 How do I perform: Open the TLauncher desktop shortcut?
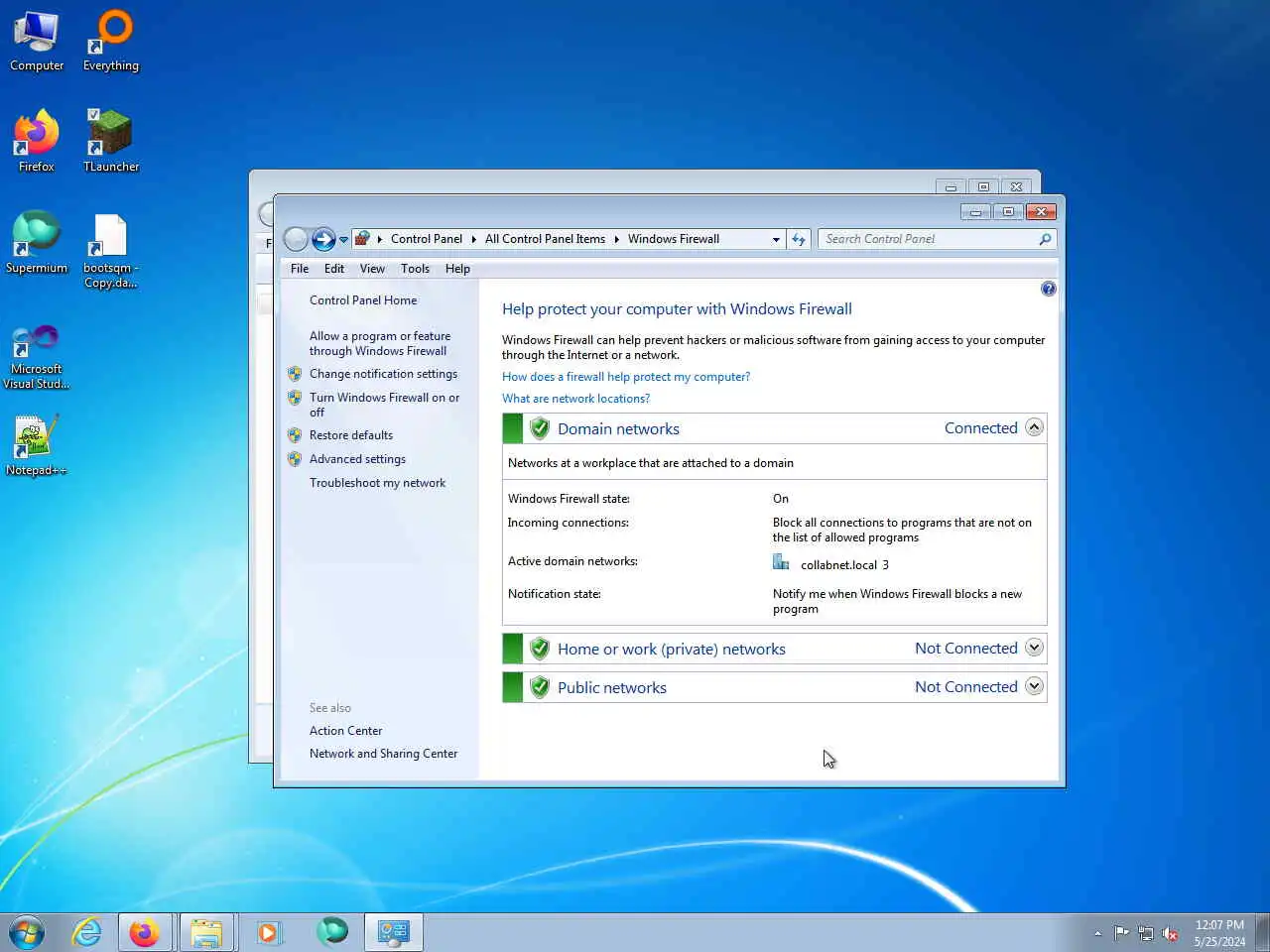(111, 142)
